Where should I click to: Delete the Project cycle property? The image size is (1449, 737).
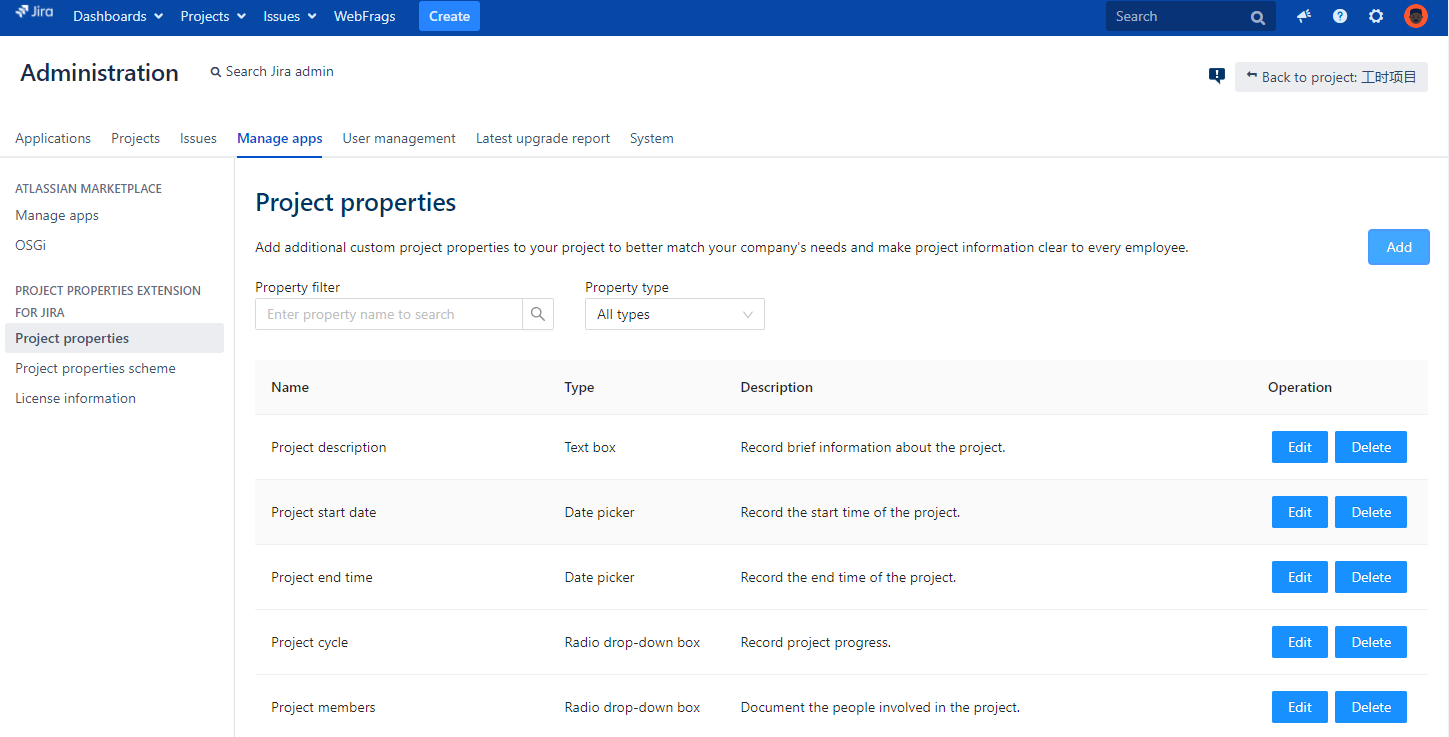[x=1371, y=642]
